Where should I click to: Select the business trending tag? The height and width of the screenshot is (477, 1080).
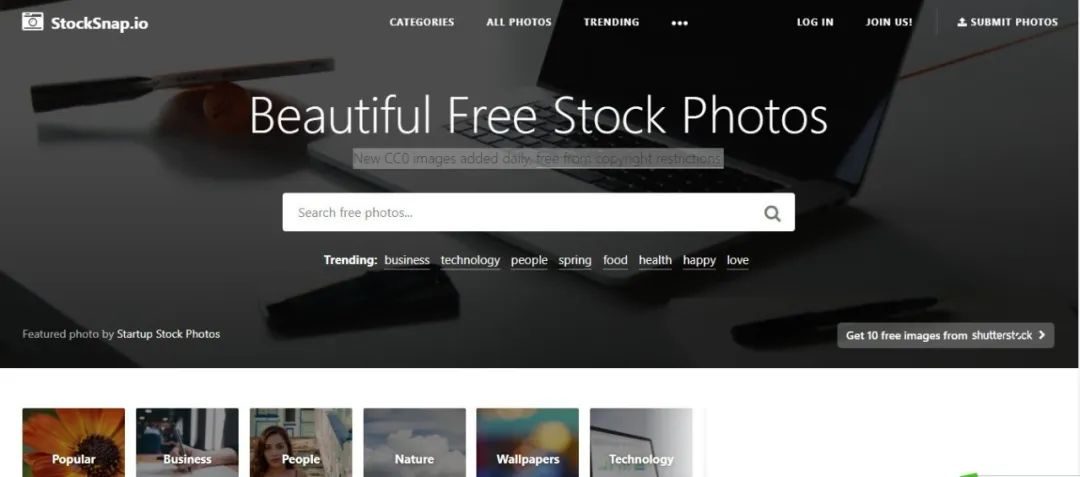click(x=407, y=260)
